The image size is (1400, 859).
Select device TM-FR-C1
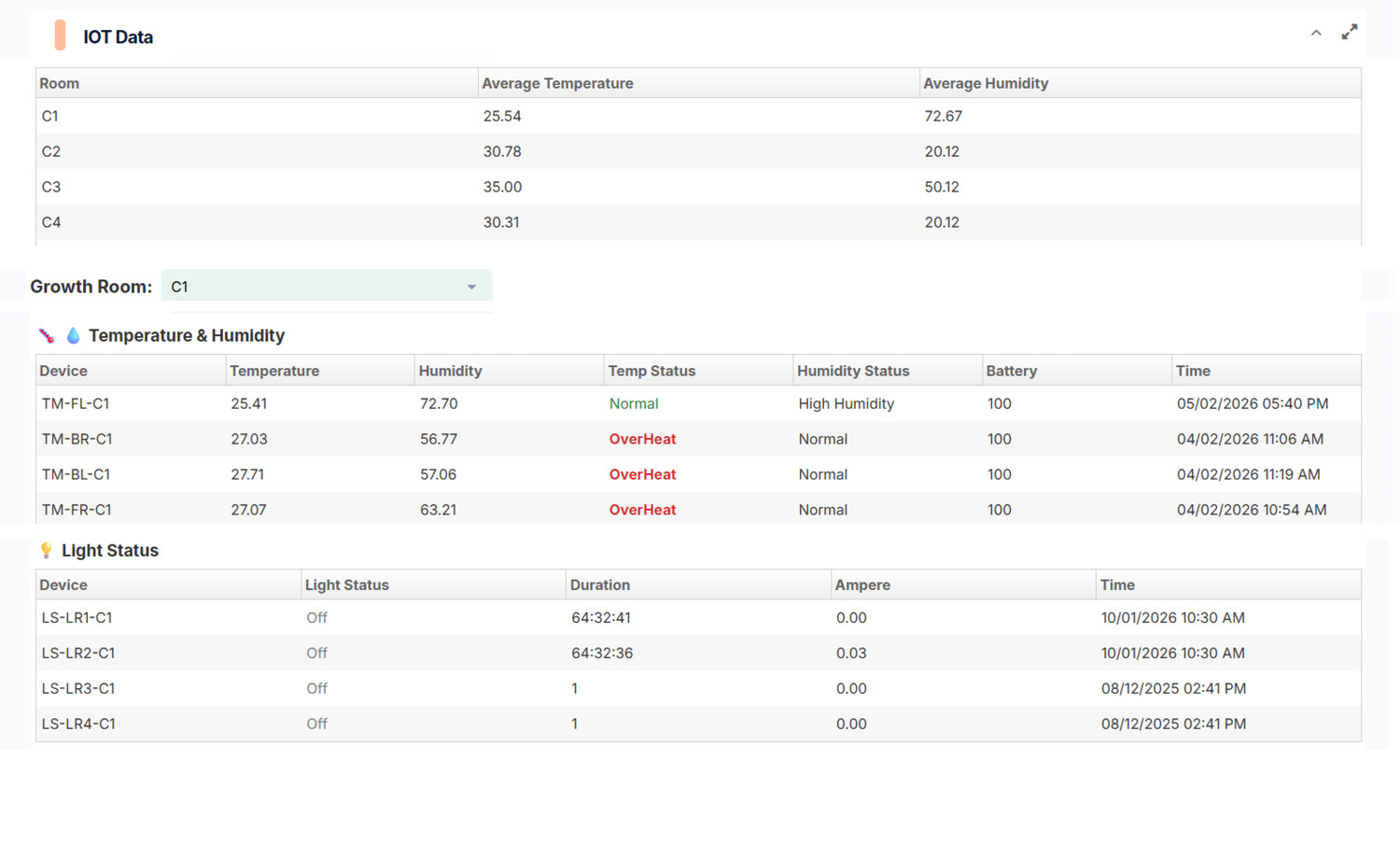(77, 510)
